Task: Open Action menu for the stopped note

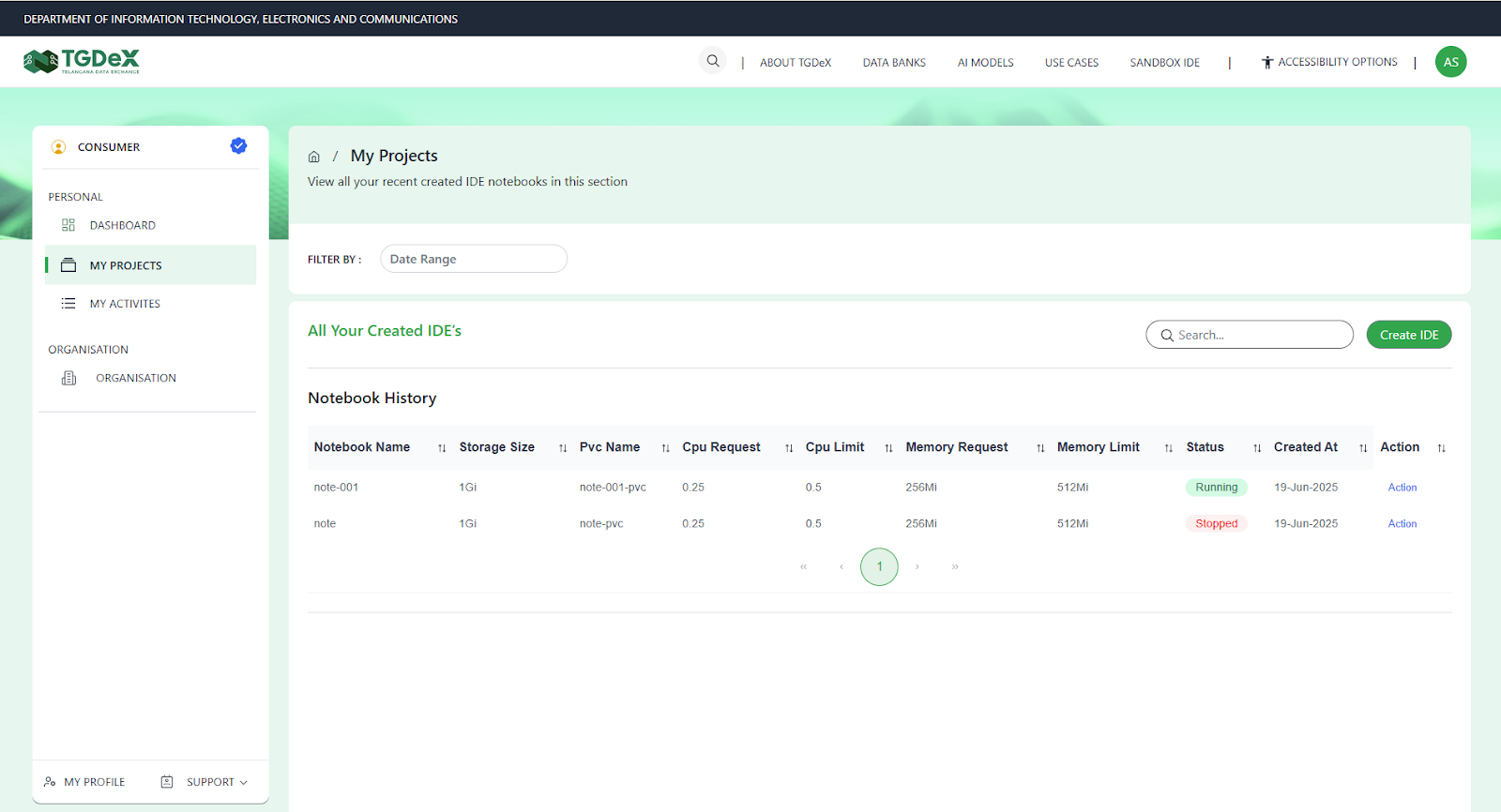Action: [x=1402, y=524]
